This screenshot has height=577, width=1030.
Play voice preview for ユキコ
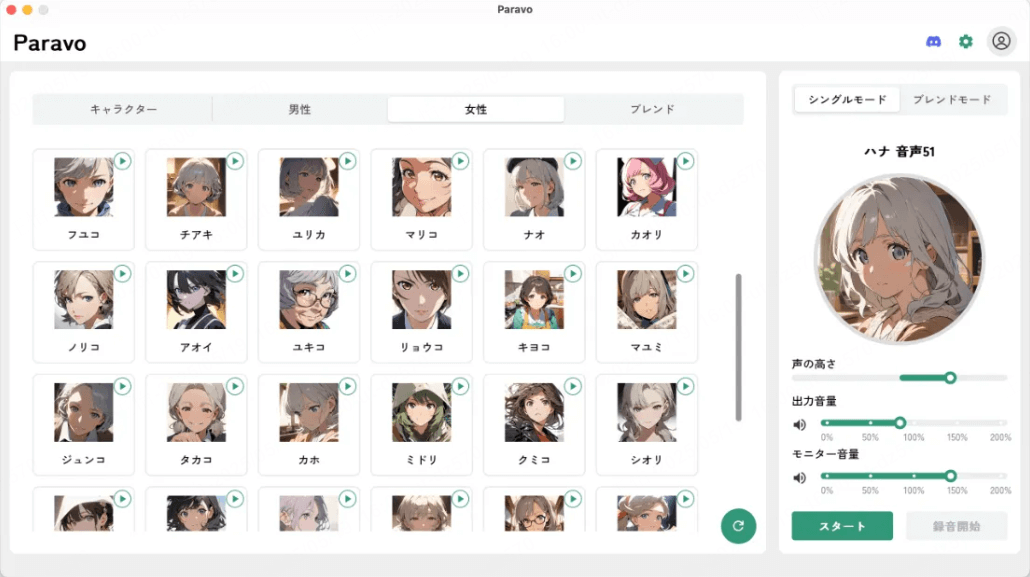pyautogui.click(x=347, y=273)
